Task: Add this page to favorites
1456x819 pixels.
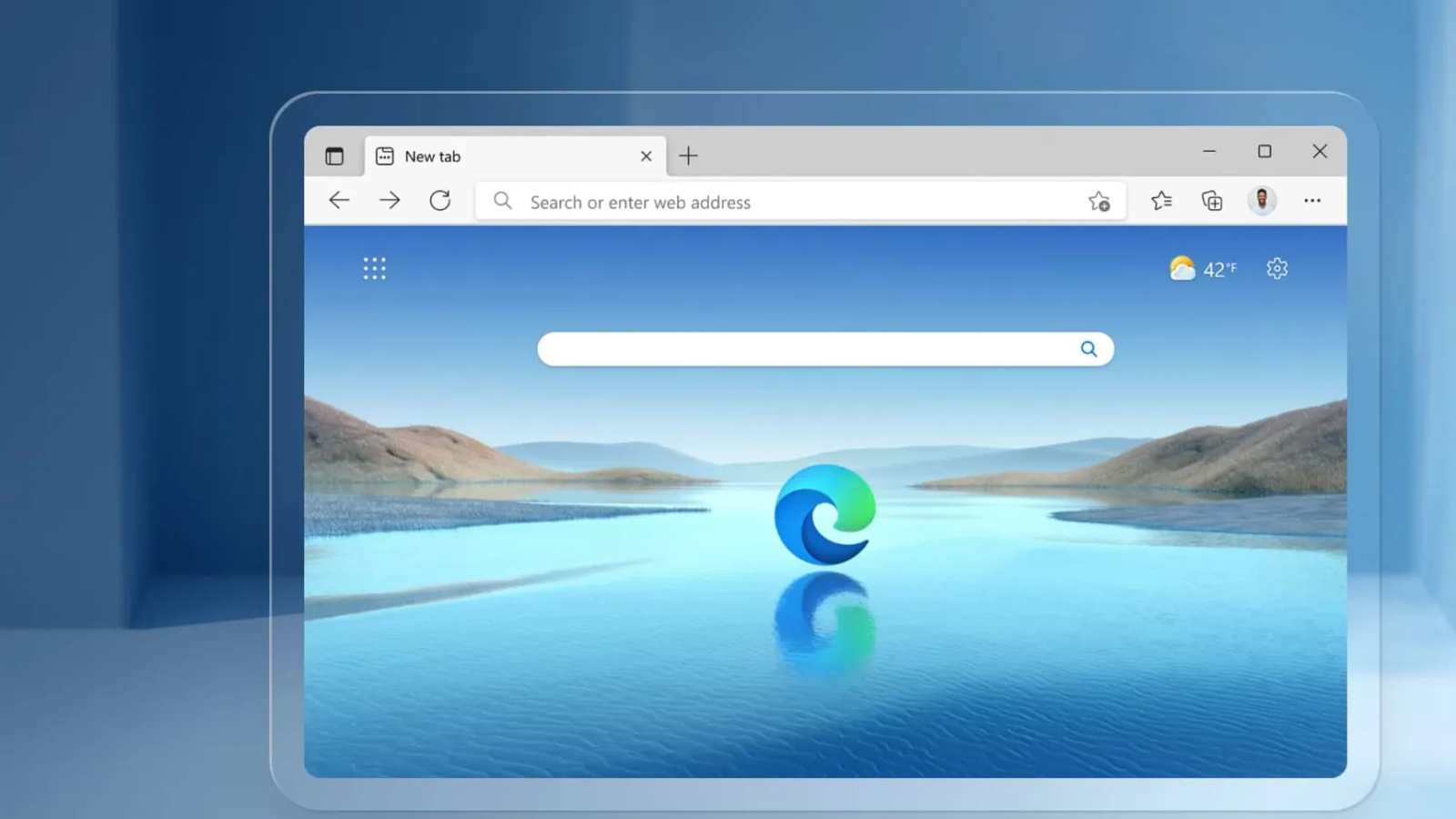Action: pos(1099,202)
